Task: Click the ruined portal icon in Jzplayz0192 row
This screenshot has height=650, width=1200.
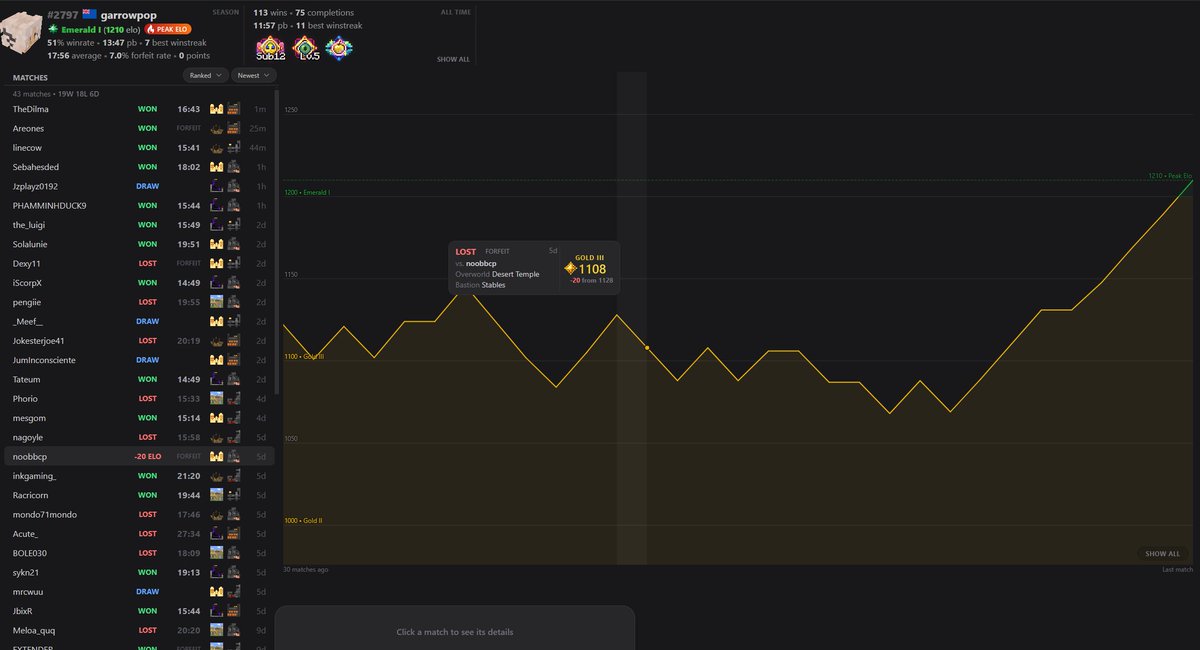Action: click(216, 186)
